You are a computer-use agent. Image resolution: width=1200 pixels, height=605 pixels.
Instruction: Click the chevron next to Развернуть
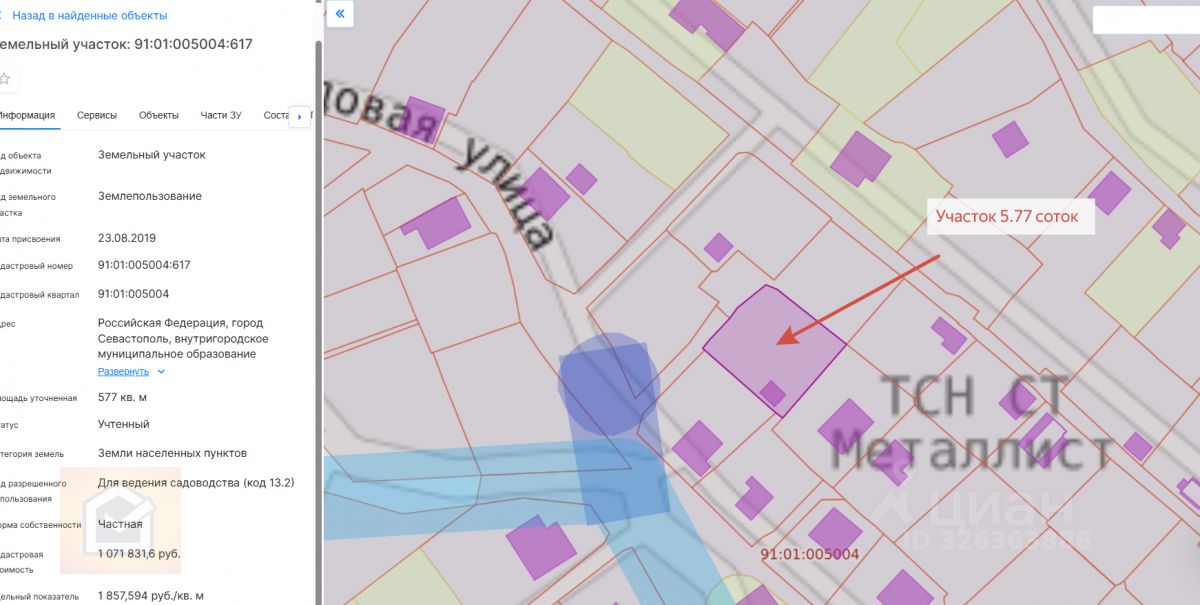tap(161, 372)
